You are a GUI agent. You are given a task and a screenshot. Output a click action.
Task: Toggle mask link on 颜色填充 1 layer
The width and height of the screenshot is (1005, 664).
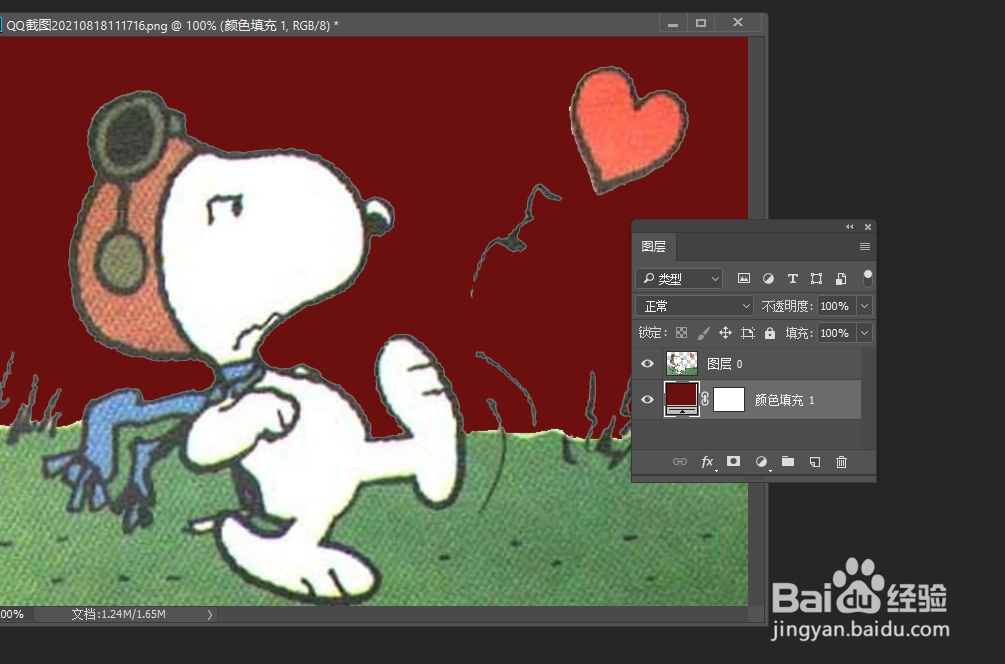coord(705,399)
